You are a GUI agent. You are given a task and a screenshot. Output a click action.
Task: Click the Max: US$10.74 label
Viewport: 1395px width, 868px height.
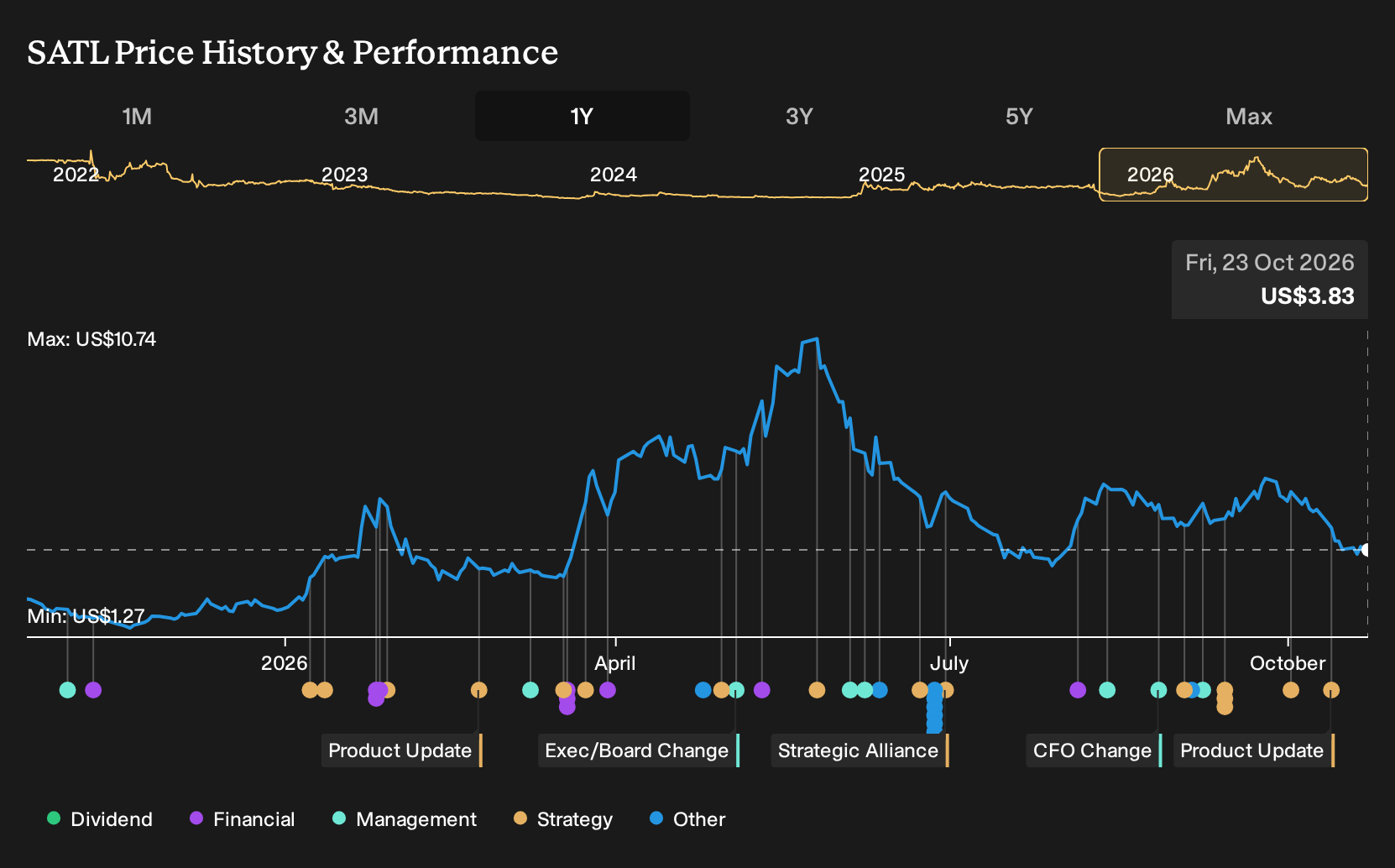[91, 339]
